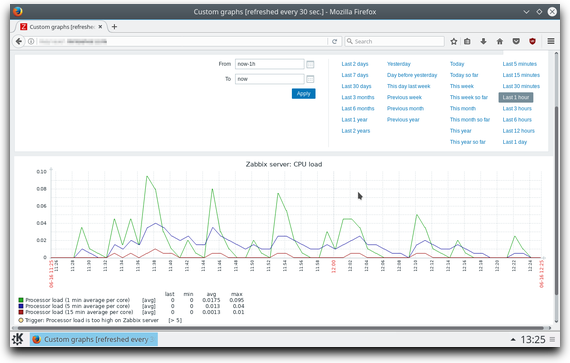Open the Firefox hamburger menu
This screenshot has height=363, width=570.
click(x=551, y=41)
